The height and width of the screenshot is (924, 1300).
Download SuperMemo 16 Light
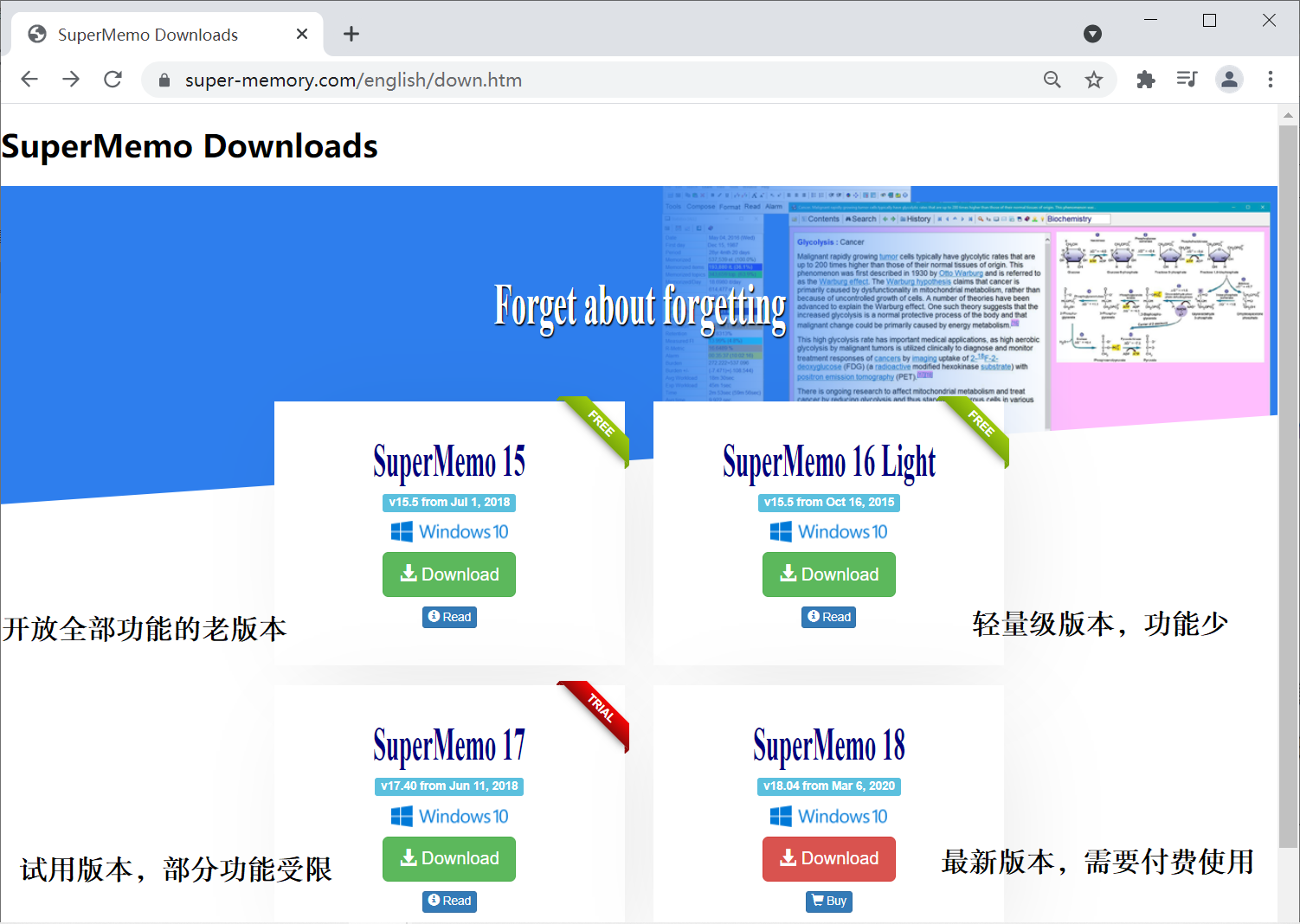[x=829, y=574]
